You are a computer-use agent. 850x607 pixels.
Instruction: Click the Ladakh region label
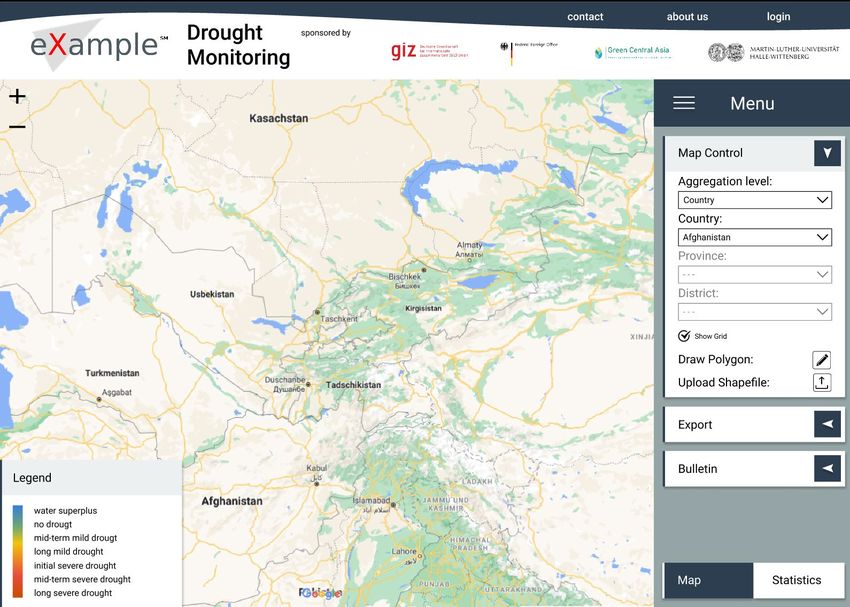click(477, 481)
